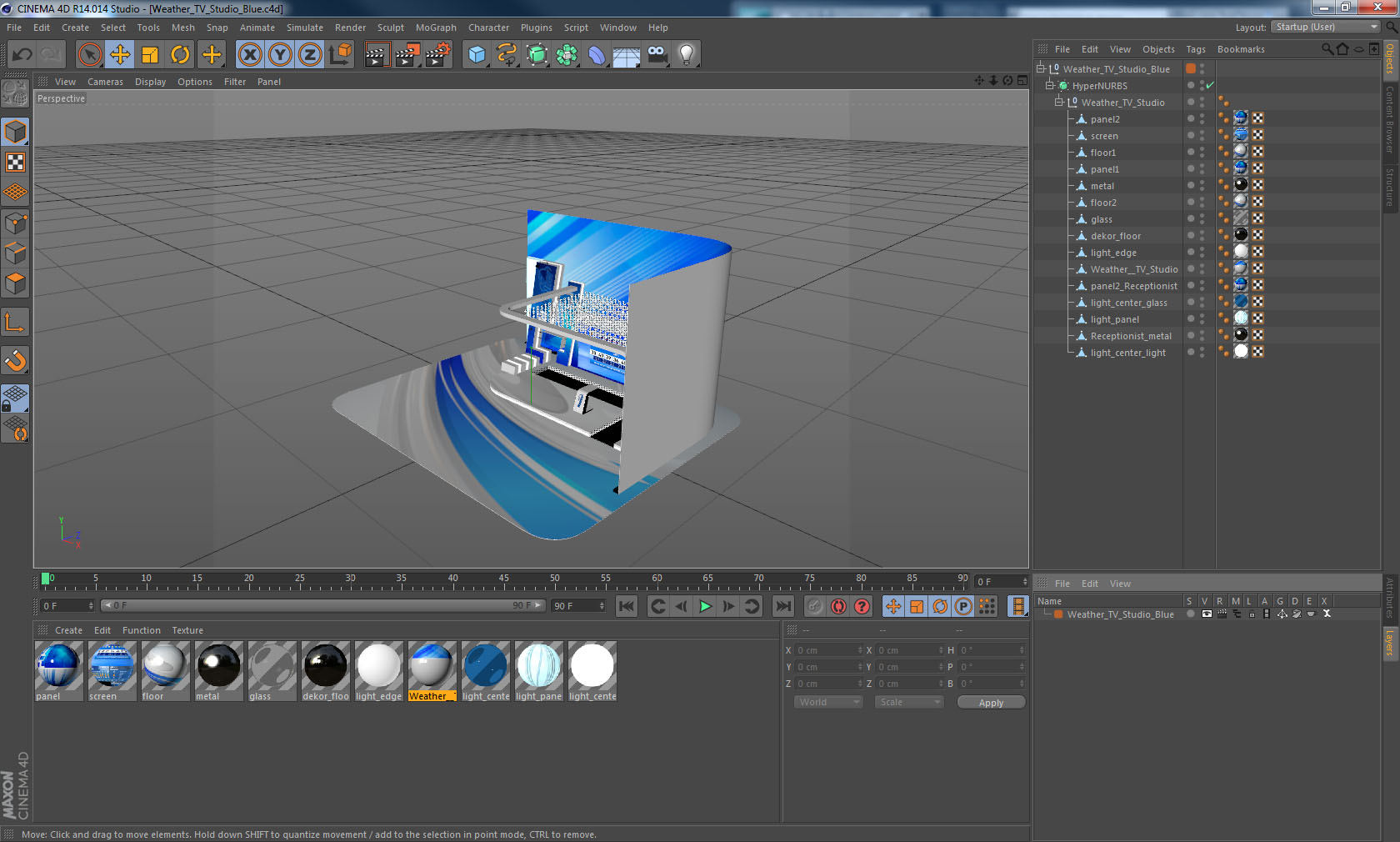Open the MoGraph menu
This screenshot has height=842, width=1400.
[436, 28]
